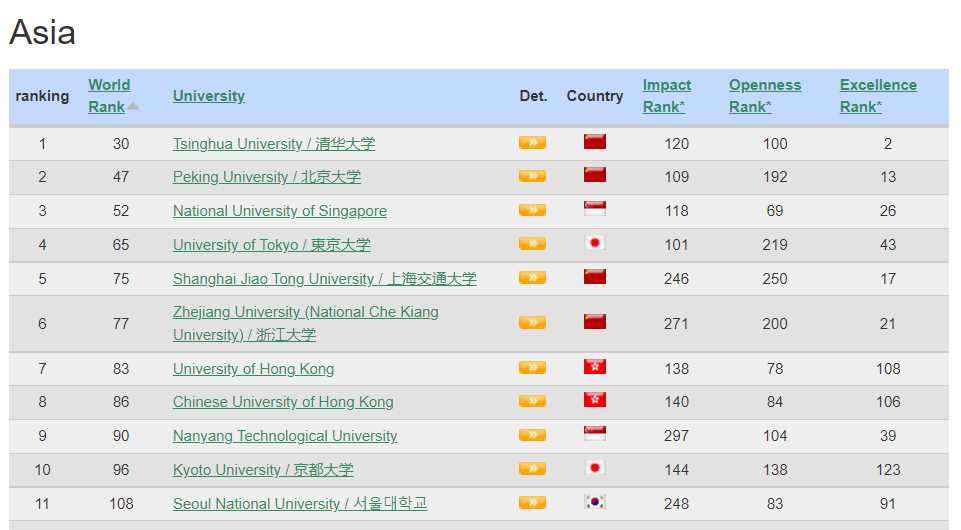The height and width of the screenshot is (530, 961).
Task: Sort by Excellence Rank column header
Action: tap(877, 95)
